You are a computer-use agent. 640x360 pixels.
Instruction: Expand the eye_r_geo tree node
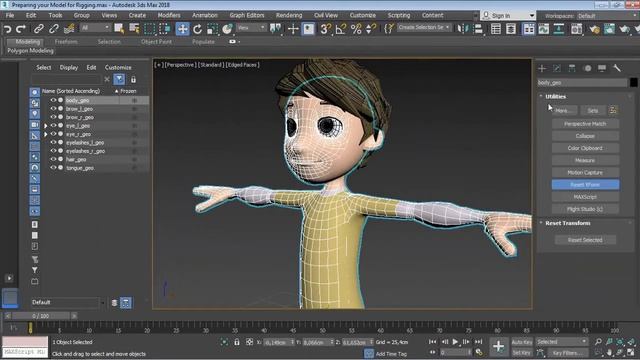pos(46,134)
